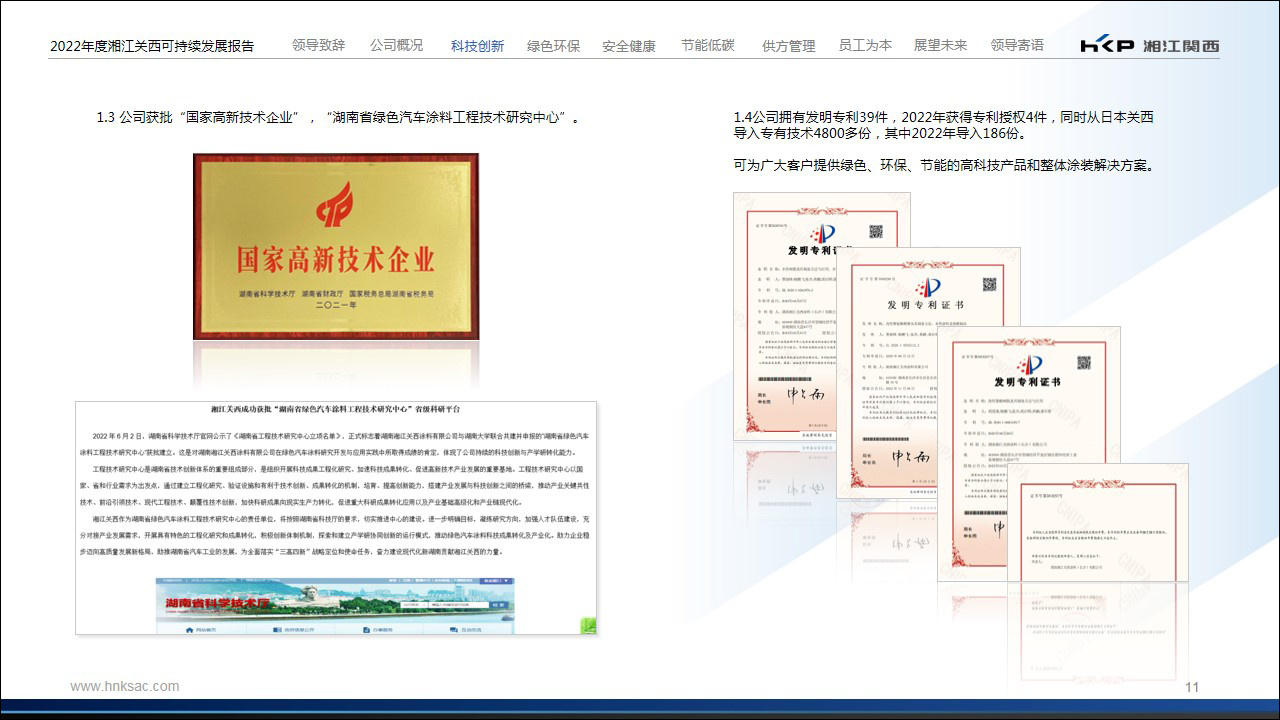Click the 国家高新技术企业 gold plaque image
Image resolution: width=1280 pixels, height=720 pixels.
(x=336, y=246)
